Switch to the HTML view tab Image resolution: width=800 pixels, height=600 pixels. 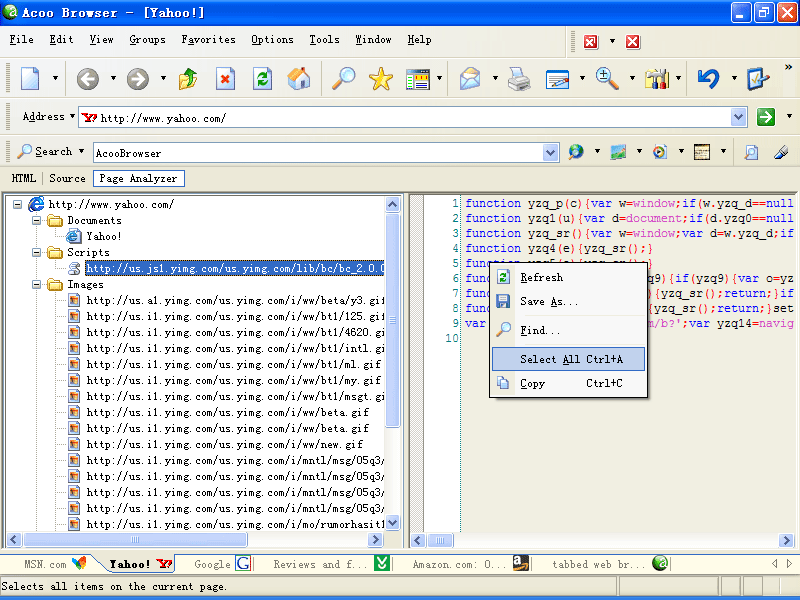coord(23,179)
